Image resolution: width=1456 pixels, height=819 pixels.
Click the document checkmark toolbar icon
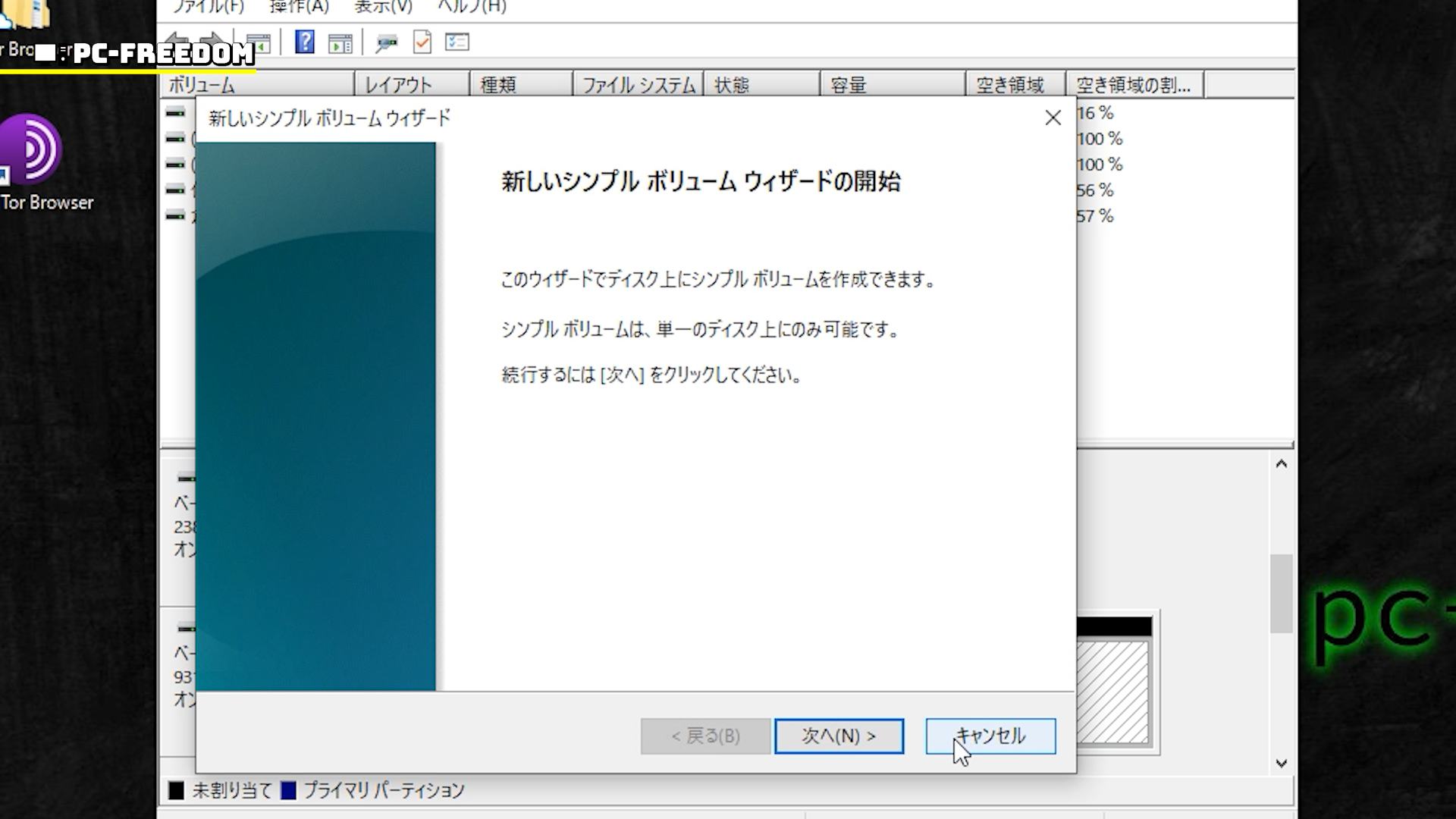point(422,42)
